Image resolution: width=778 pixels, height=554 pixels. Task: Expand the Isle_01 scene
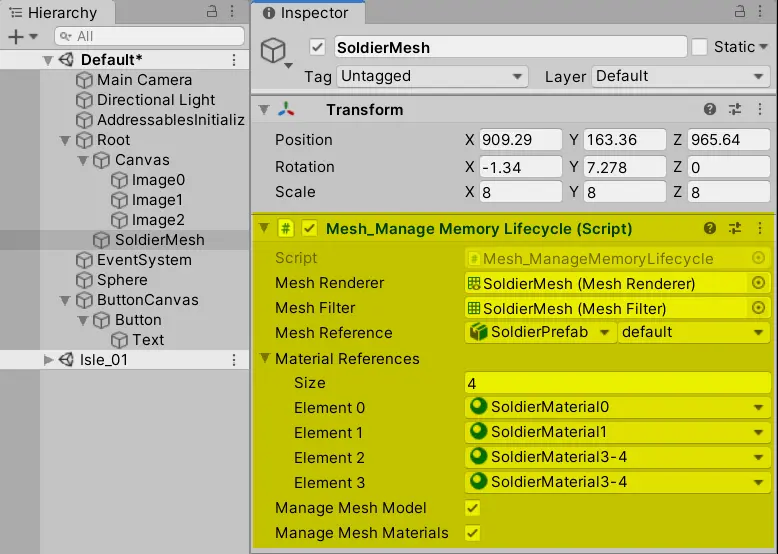48,360
